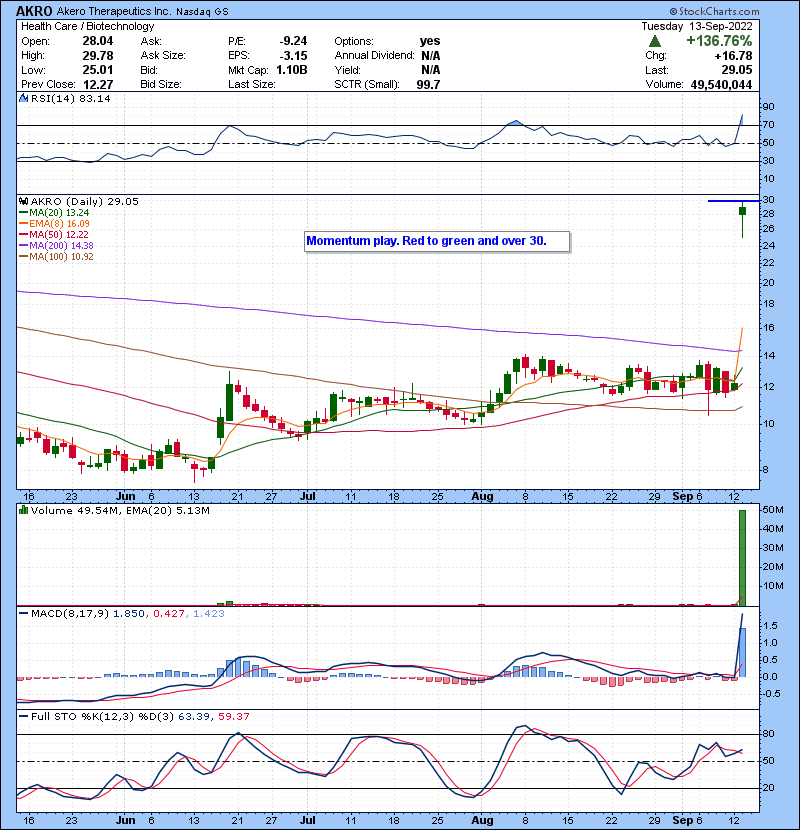Click the MACD(8,17,9) indicator label
The width and height of the screenshot is (800, 830).
point(70,614)
